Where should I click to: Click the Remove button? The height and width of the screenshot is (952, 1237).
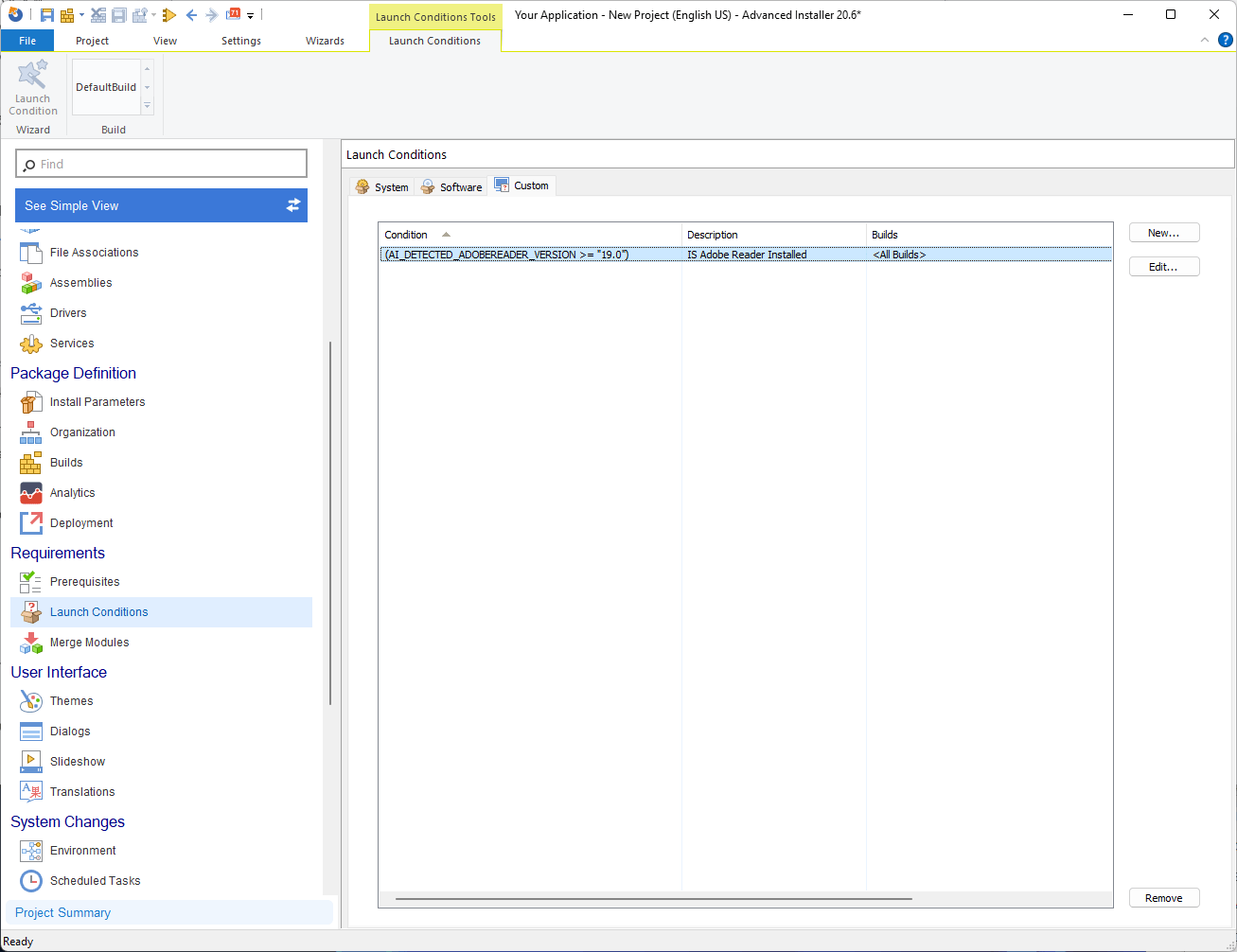click(x=1164, y=898)
